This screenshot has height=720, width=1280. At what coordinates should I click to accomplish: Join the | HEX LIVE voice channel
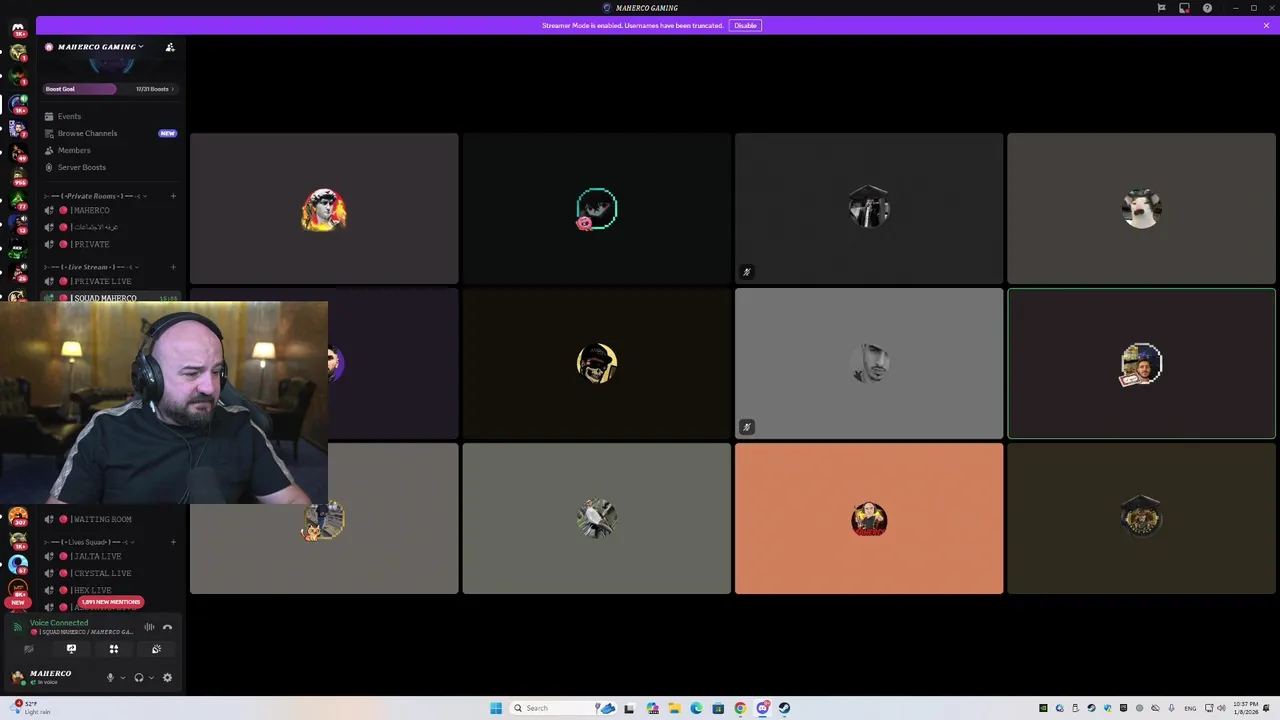(x=110, y=590)
